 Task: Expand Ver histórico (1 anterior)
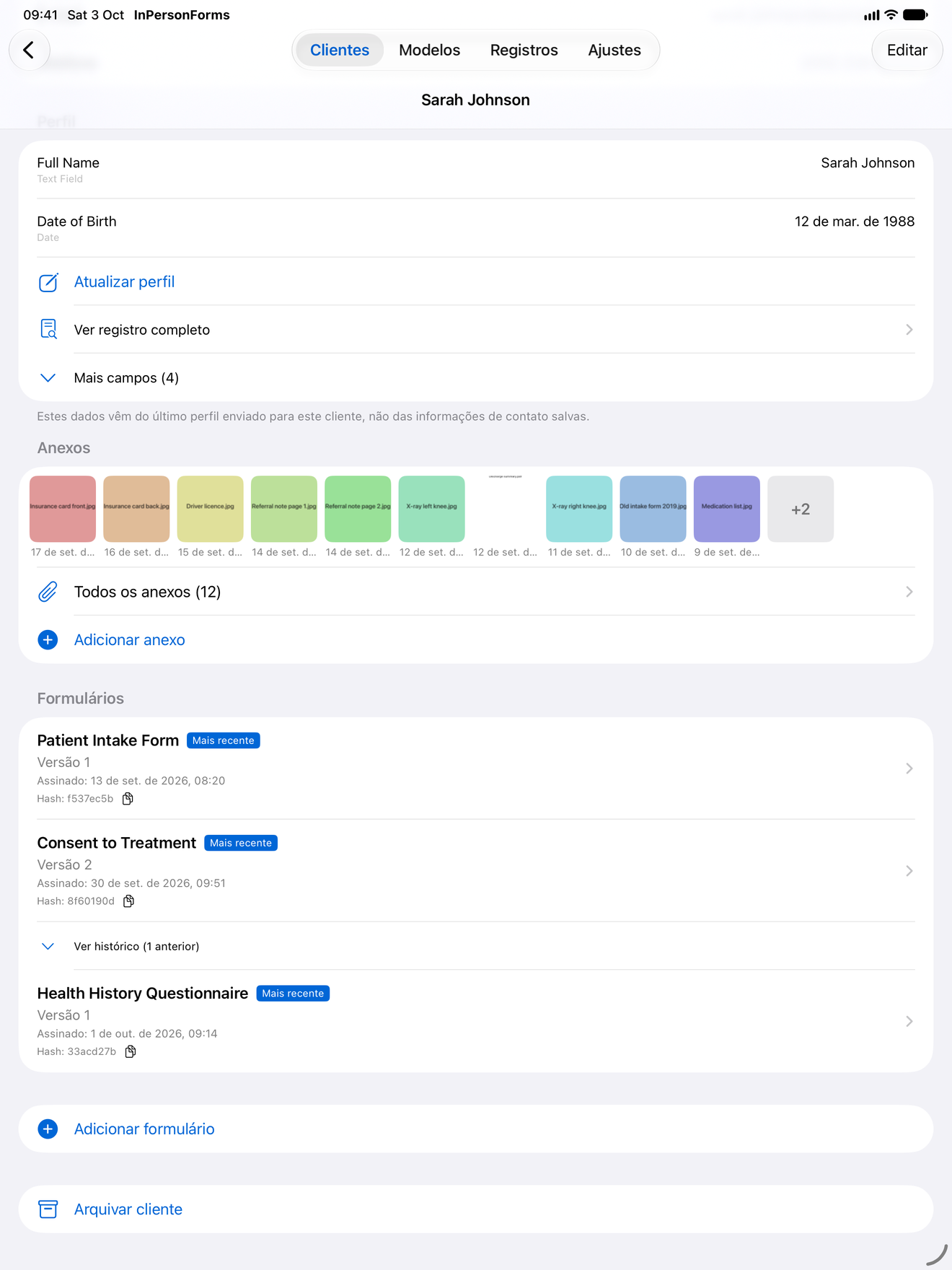[x=476, y=946]
